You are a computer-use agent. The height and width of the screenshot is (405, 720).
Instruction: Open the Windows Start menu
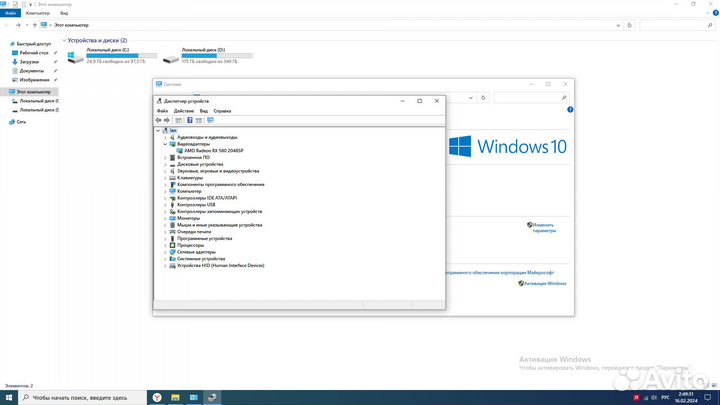point(9,397)
